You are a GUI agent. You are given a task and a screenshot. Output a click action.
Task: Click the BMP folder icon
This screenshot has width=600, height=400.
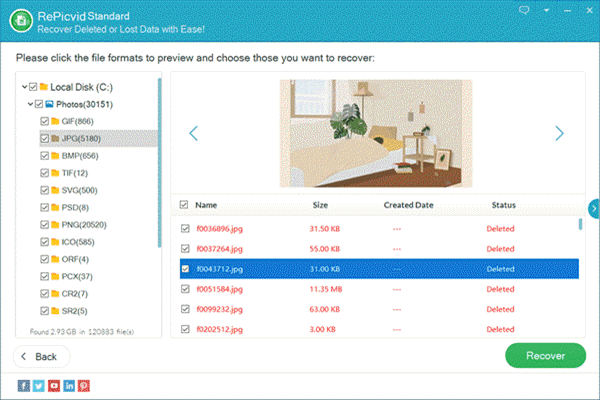coord(55,156)
